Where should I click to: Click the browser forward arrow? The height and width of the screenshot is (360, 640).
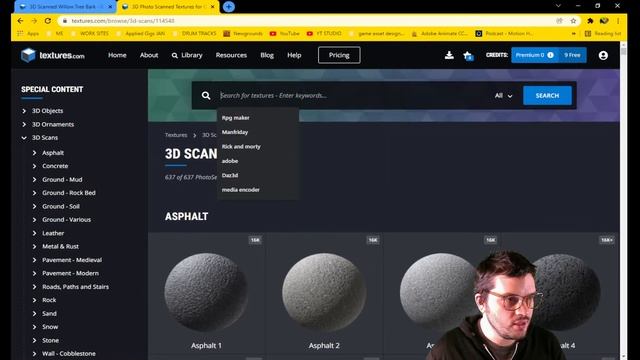coord(34,21)
